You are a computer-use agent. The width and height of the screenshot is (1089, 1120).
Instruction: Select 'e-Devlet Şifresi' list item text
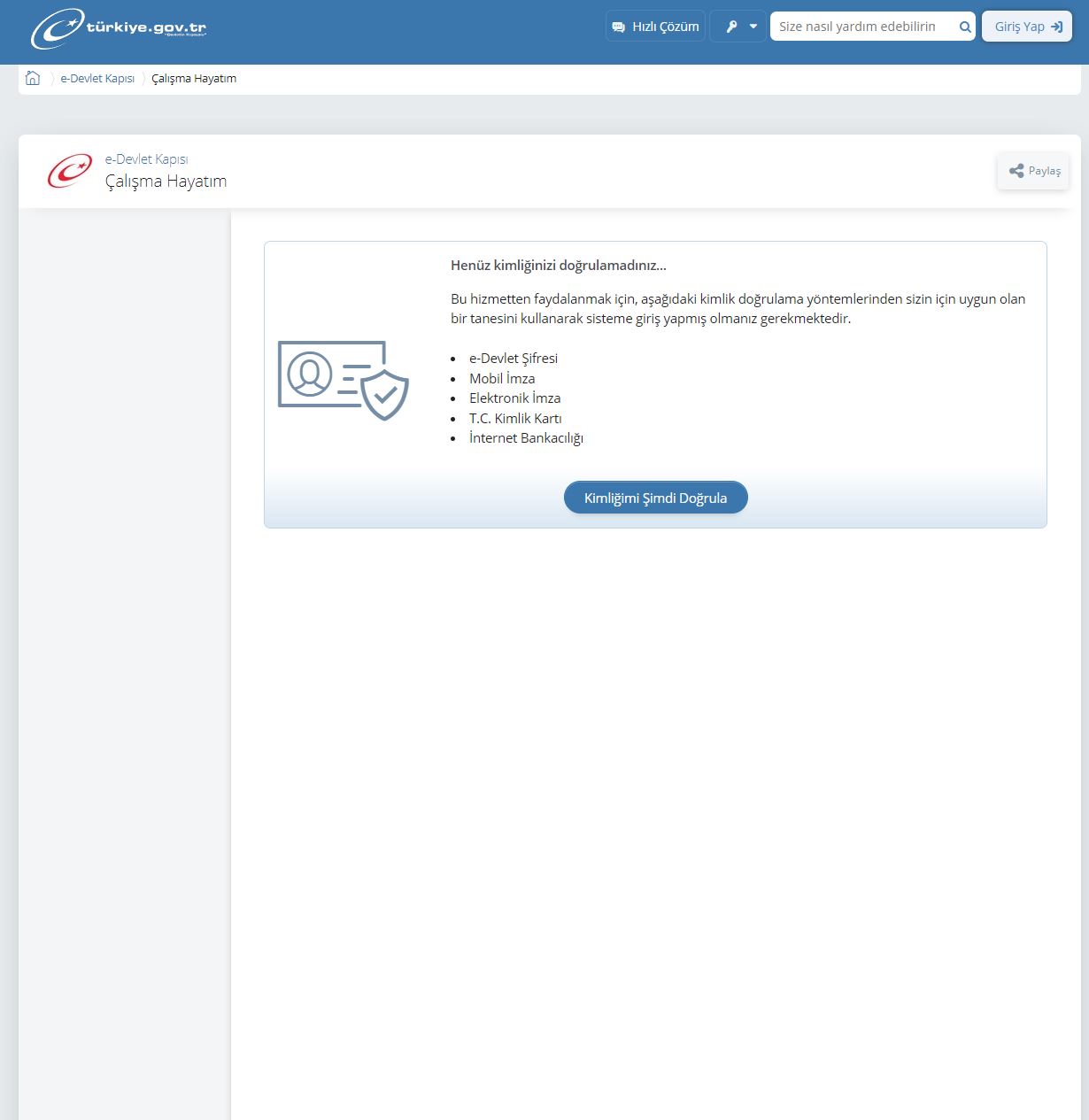(514, 359)
